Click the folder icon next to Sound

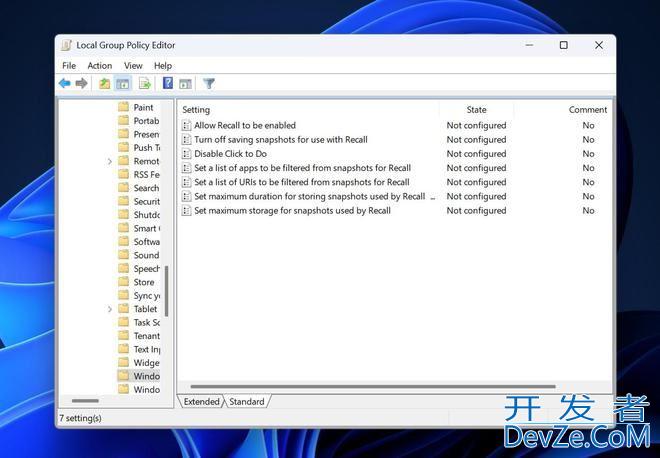pyautogui.click(x=123, y=255)
